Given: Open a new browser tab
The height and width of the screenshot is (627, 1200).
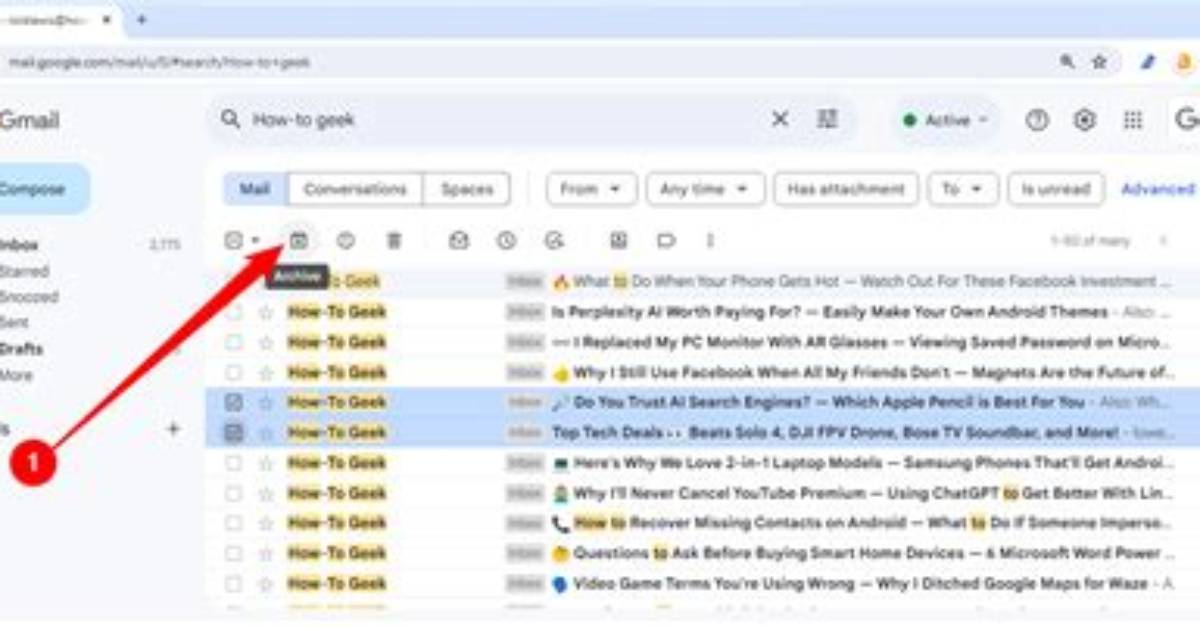Looking at the screenshot, I should [141, 19].
